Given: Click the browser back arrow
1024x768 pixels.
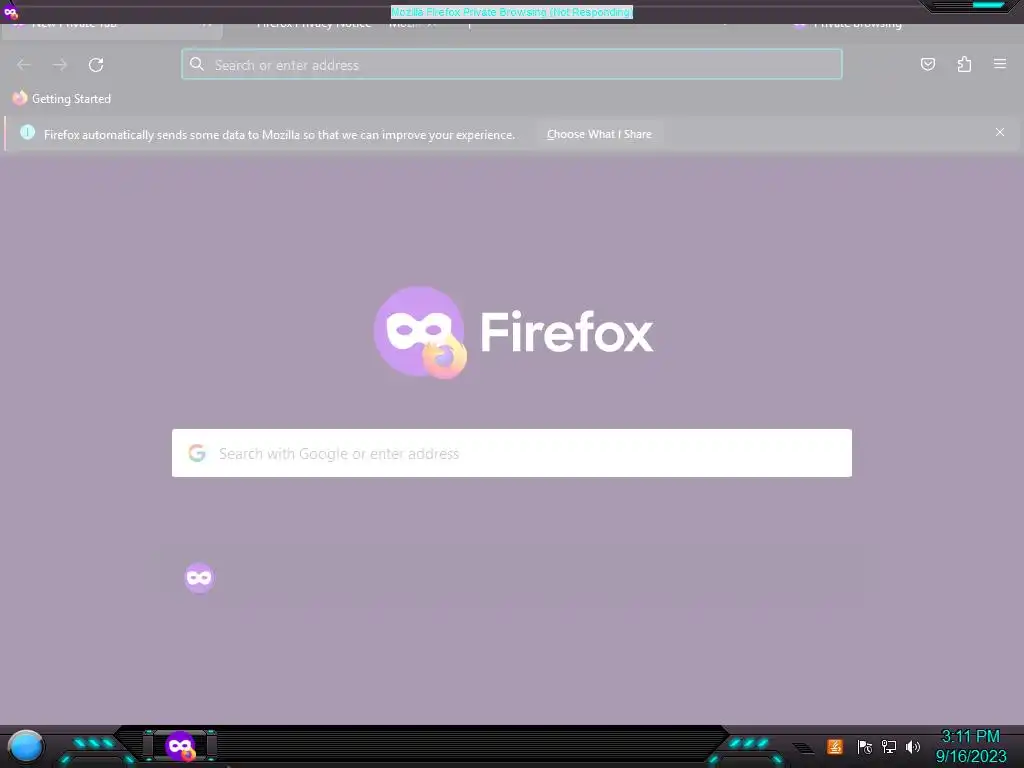Looking at the screenshot, I should point(24,65).
